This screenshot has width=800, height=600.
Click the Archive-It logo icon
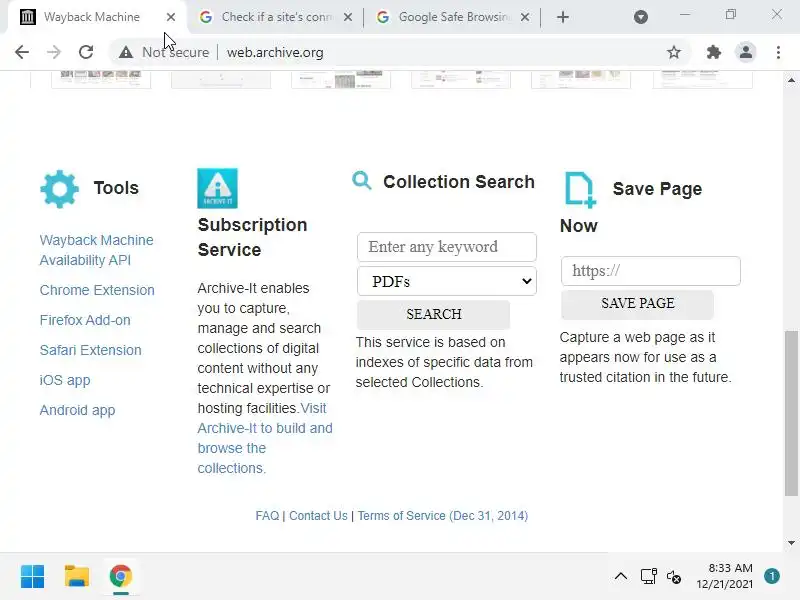[217, 188]
